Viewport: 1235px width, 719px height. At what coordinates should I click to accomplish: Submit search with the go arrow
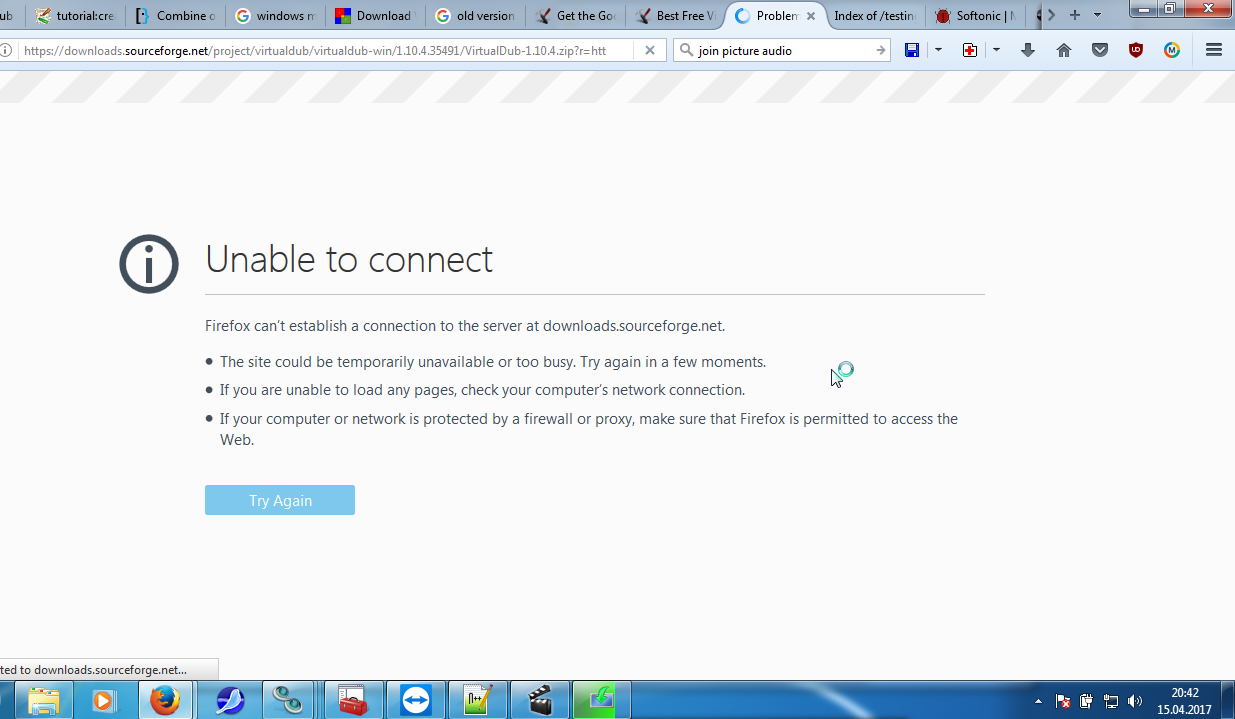(880, 50)
